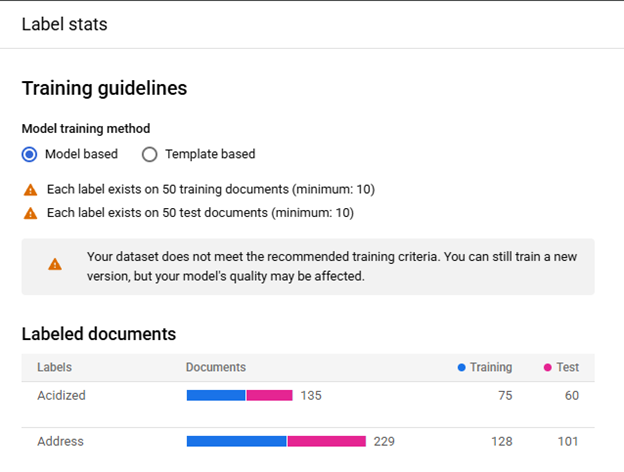The width and height of the screenshot is (624, 472).
Task: Click the pink test bar for Acidized
Action: point(269,396)
